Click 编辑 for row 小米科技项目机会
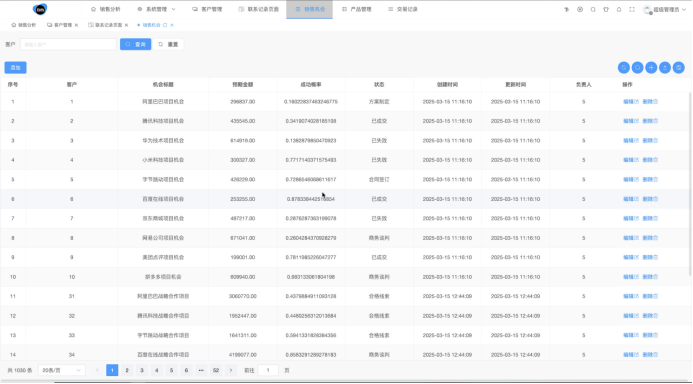The image size is (693, 384). click(x=631, y=160)
